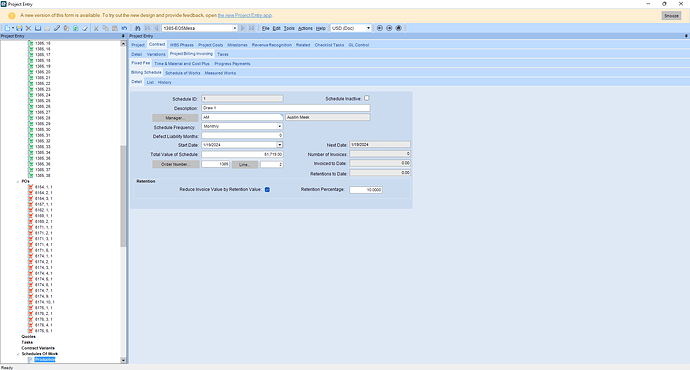Click red icon of PO 6174, 10, 1
Screen dimensions: 690x370
[x=31, y=302]
